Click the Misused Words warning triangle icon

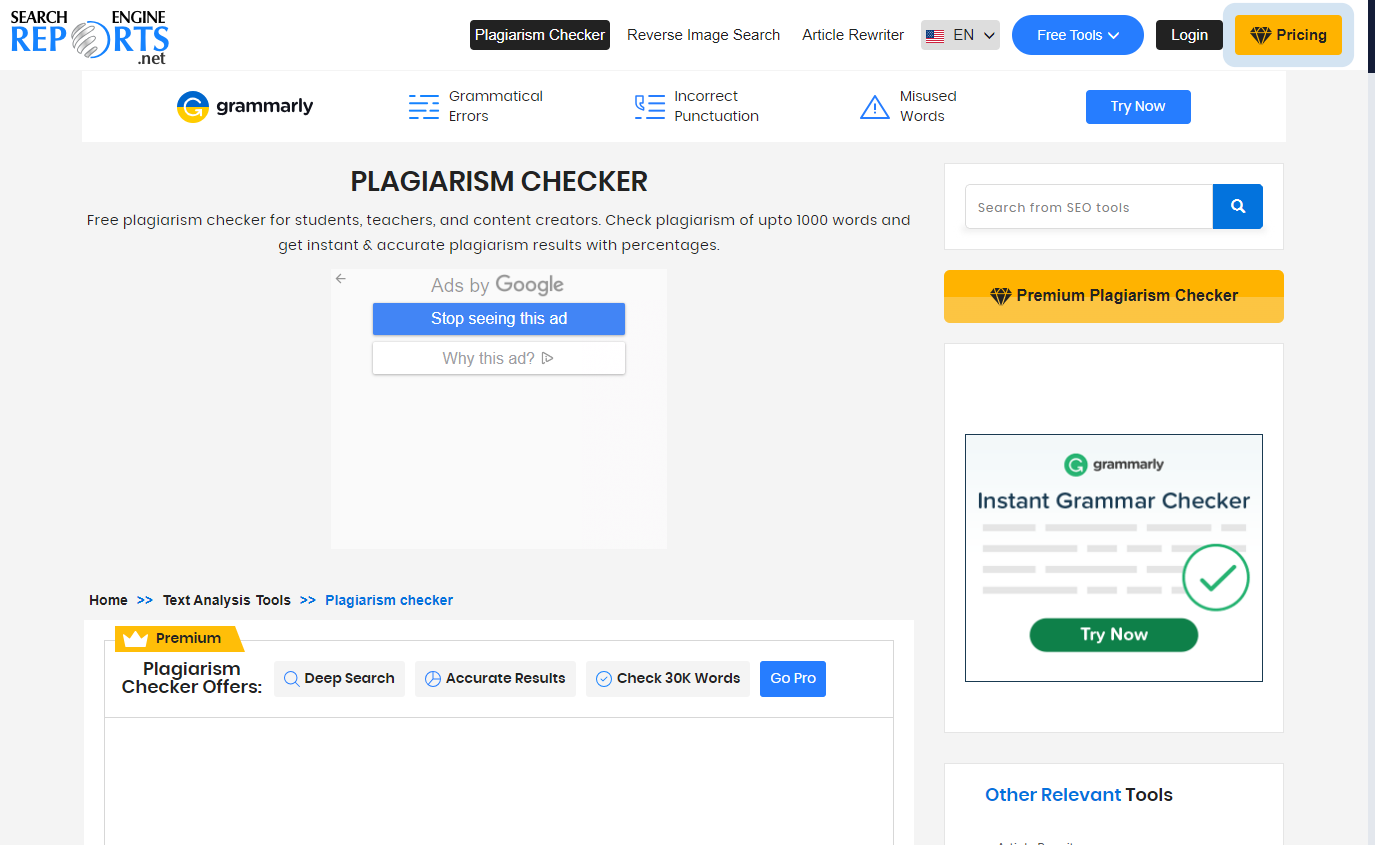(x=875, y=107)
